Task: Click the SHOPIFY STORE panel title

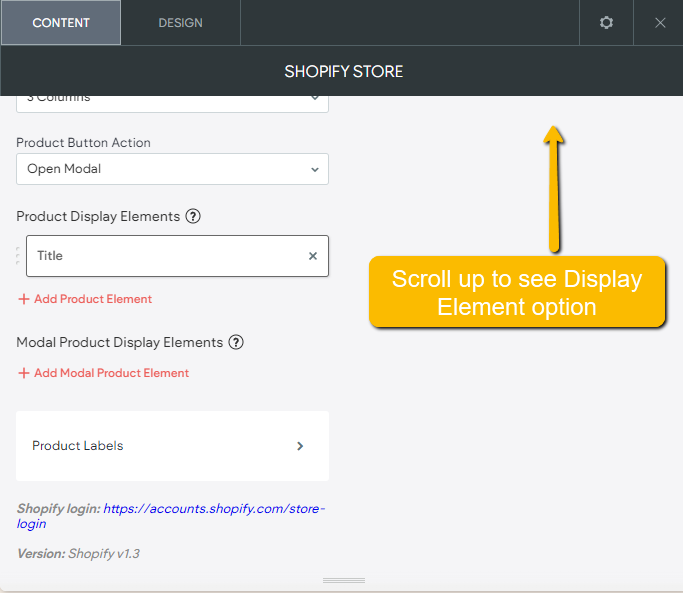Action: pyautogui.click(x=344, y=71)
